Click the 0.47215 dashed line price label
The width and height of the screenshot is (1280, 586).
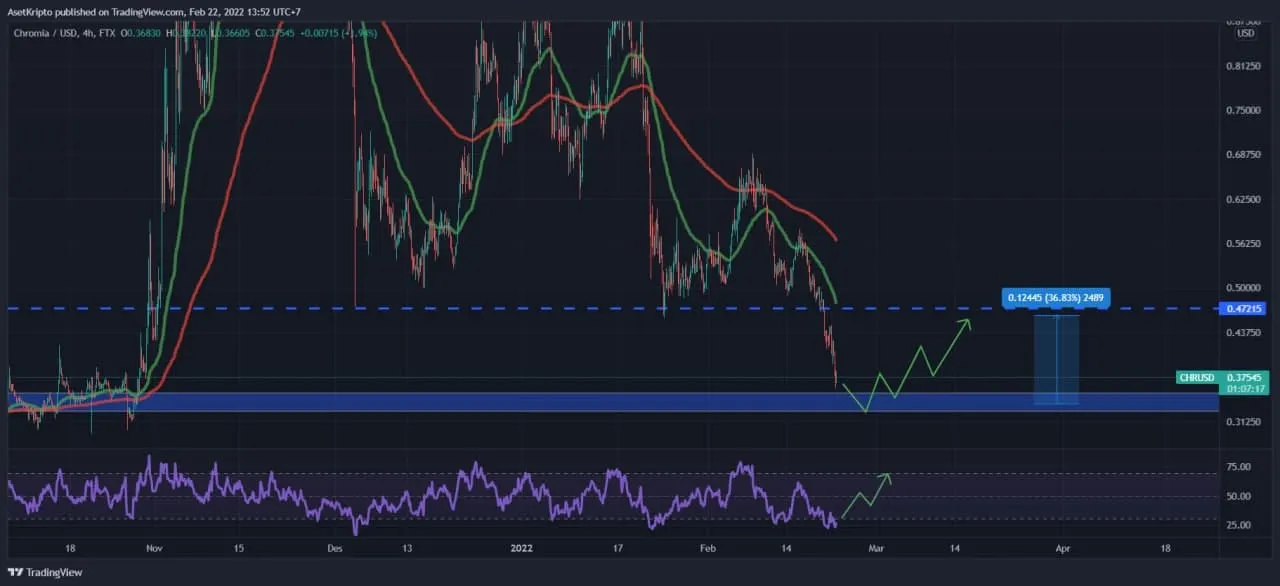click(x=1245, y=309)
